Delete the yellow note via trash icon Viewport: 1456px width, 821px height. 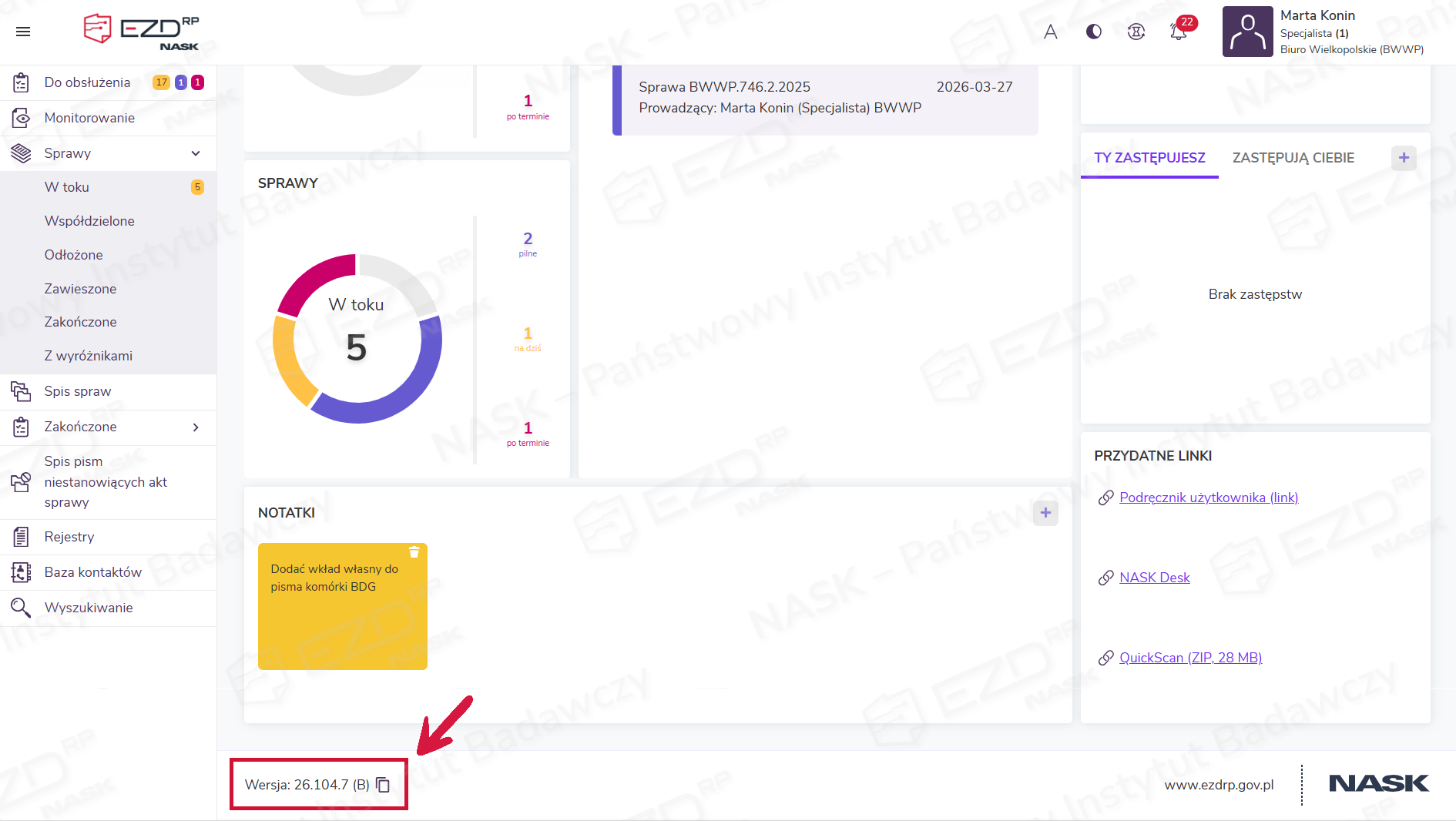tap(414, 552)
